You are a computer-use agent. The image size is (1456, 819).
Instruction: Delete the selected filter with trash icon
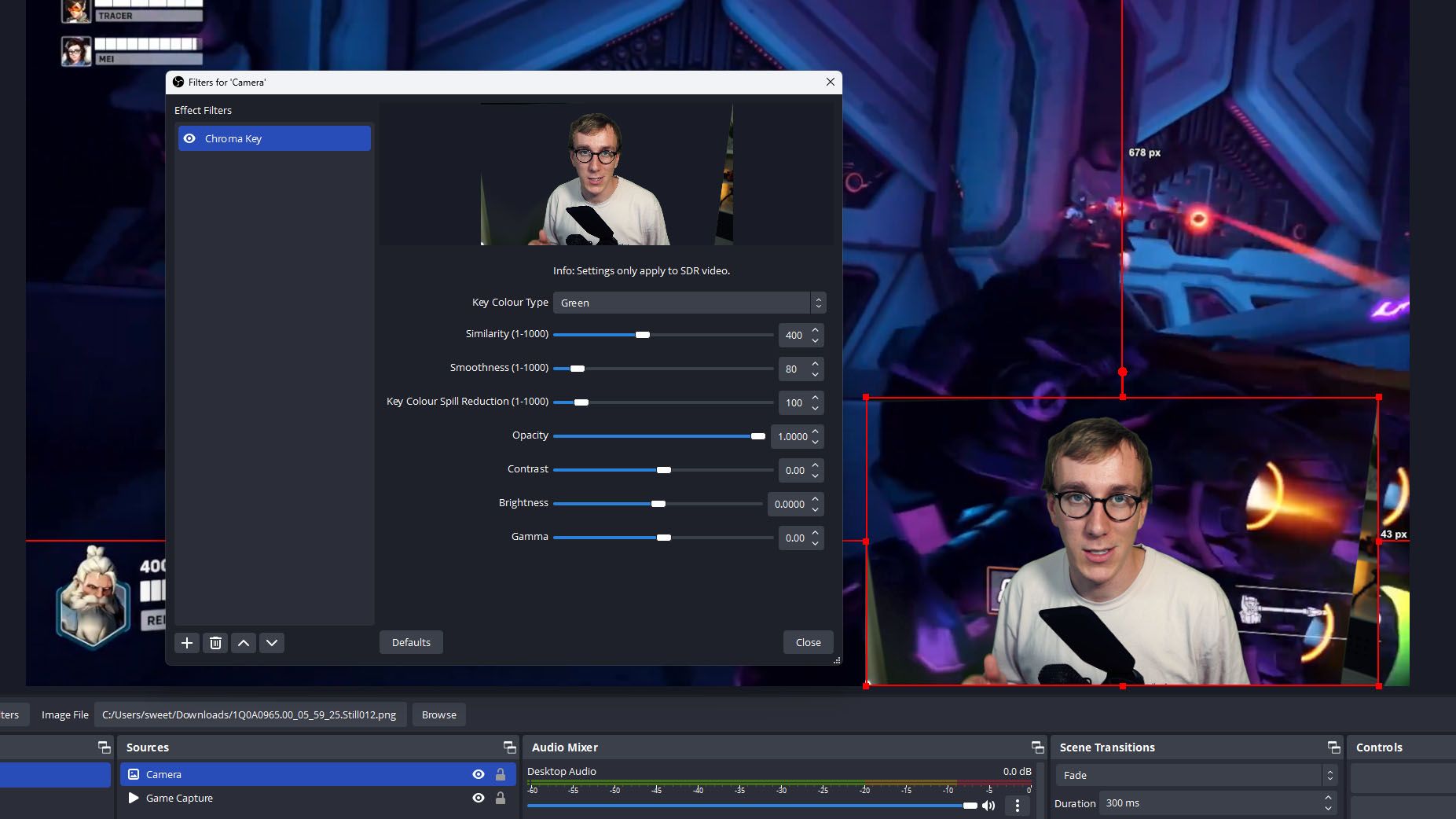[215, 643]
